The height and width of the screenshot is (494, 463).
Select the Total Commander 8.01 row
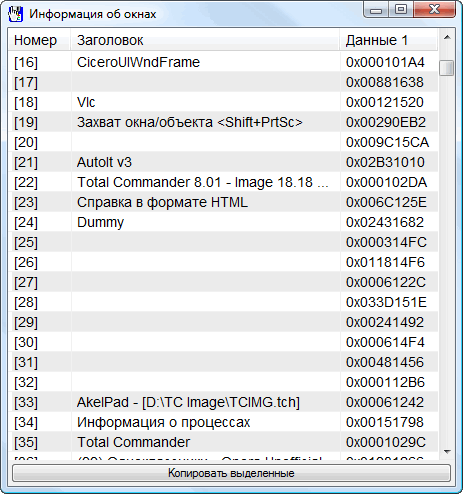tap(223, 182)
